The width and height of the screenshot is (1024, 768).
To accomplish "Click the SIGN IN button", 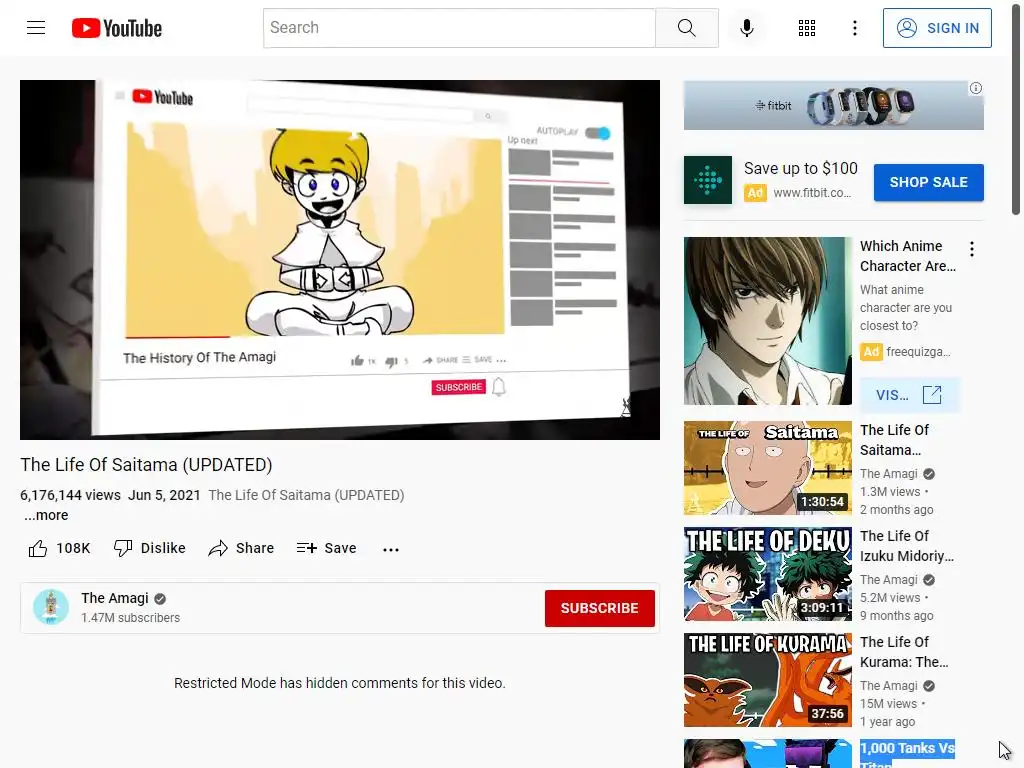I will pyautogui.click(x=937, y=28).
